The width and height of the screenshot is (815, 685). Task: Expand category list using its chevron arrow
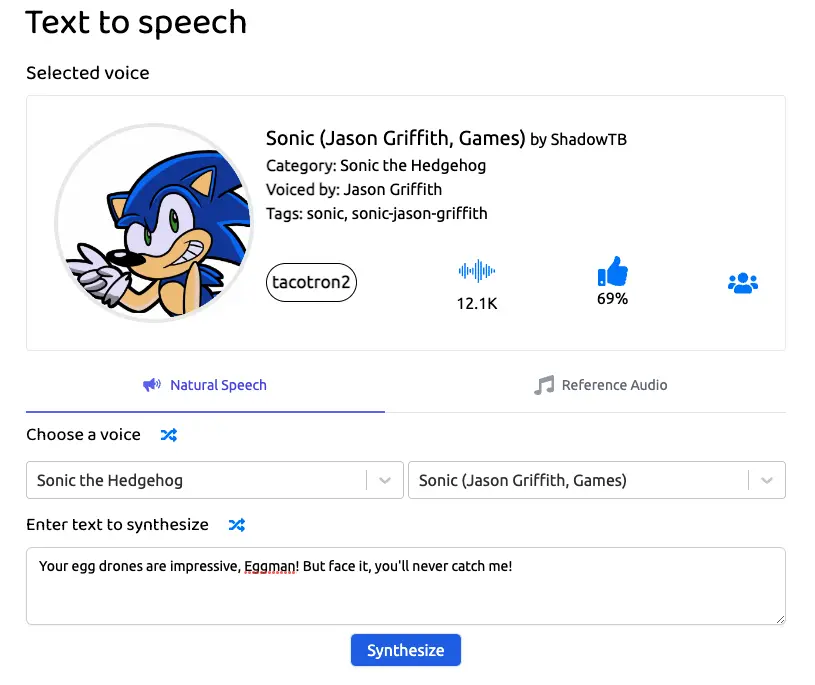coord(385,480)
